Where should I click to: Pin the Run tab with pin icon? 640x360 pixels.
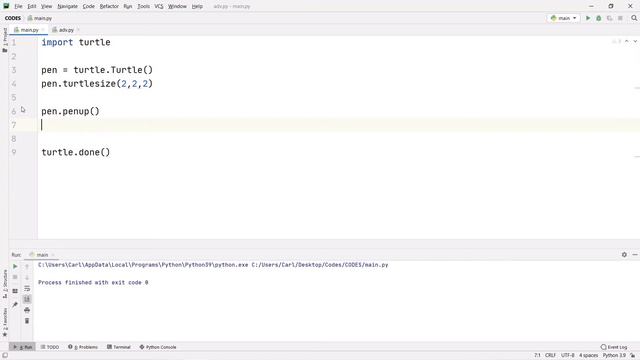[x=15, y=304]
